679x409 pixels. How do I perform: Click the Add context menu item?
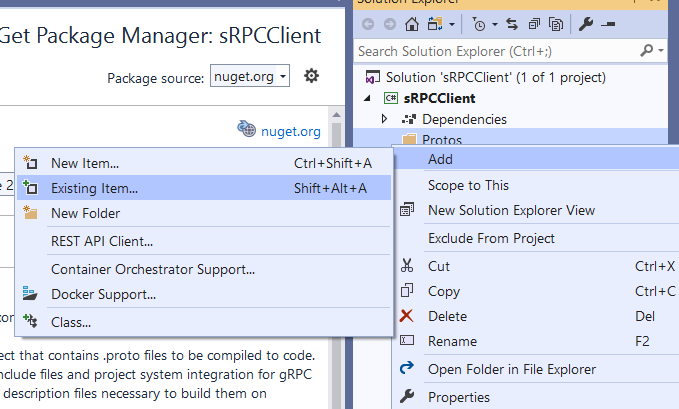pos(537,159)
